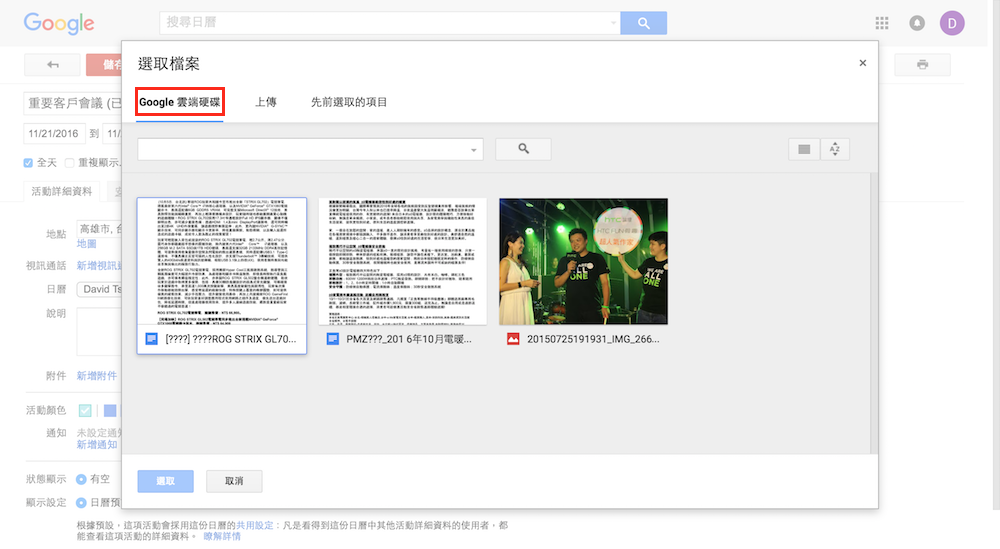The image size is (1000, 549).
Task: Toggle the 全天 all-day checkbox
Action: click(x=28, y=163)
